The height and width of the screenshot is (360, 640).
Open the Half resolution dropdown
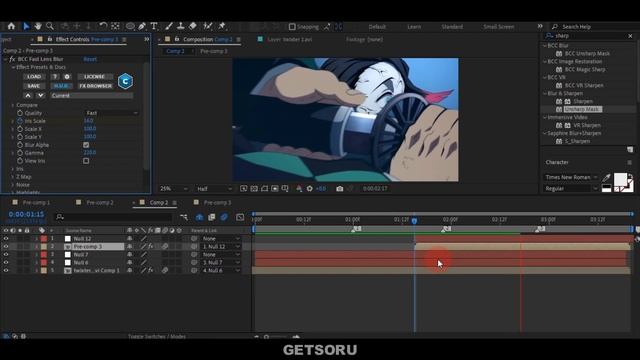coord(214,189)
